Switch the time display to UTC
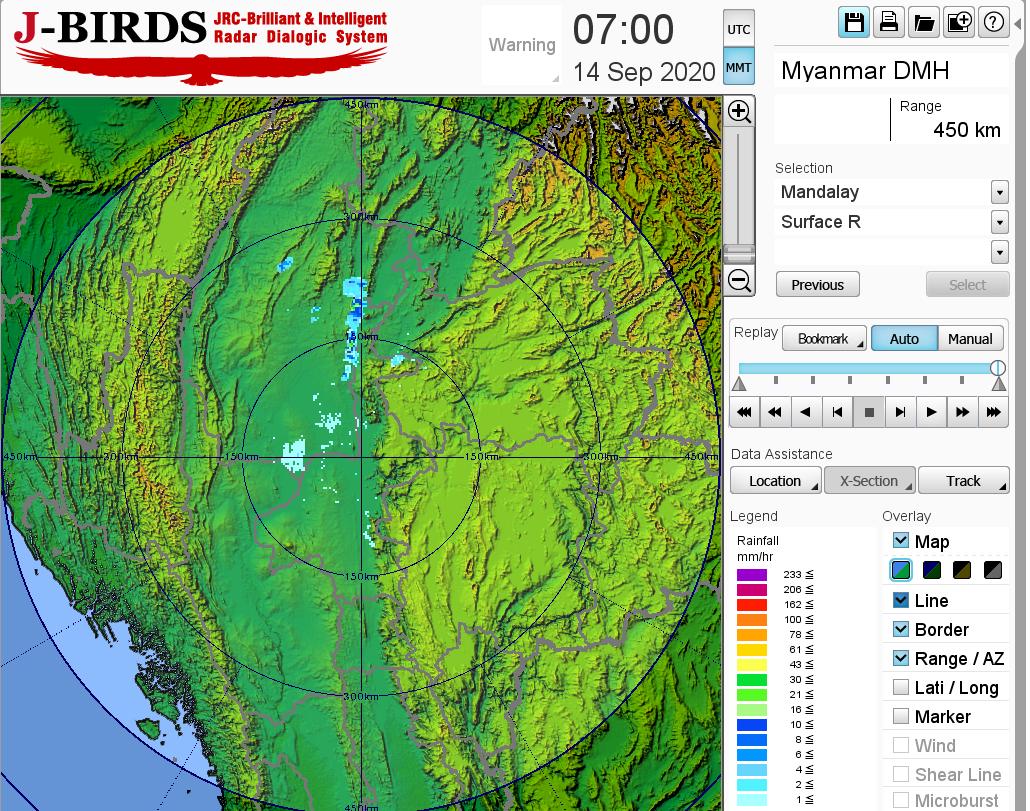The width and height of the screenshot is (1030, 811). [x=738, y=30]
